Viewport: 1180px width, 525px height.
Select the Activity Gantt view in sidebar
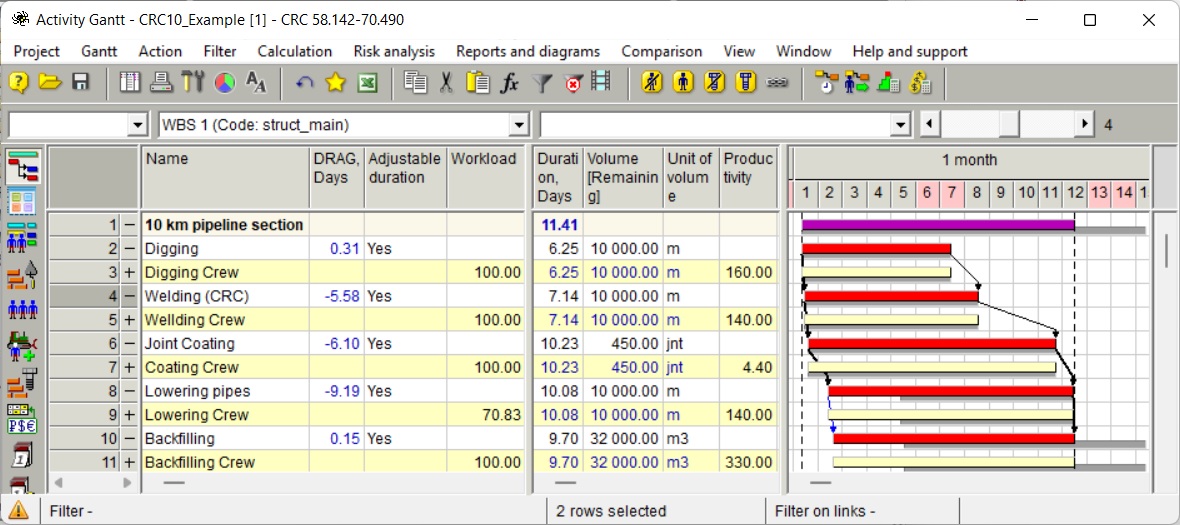[22, 166]
